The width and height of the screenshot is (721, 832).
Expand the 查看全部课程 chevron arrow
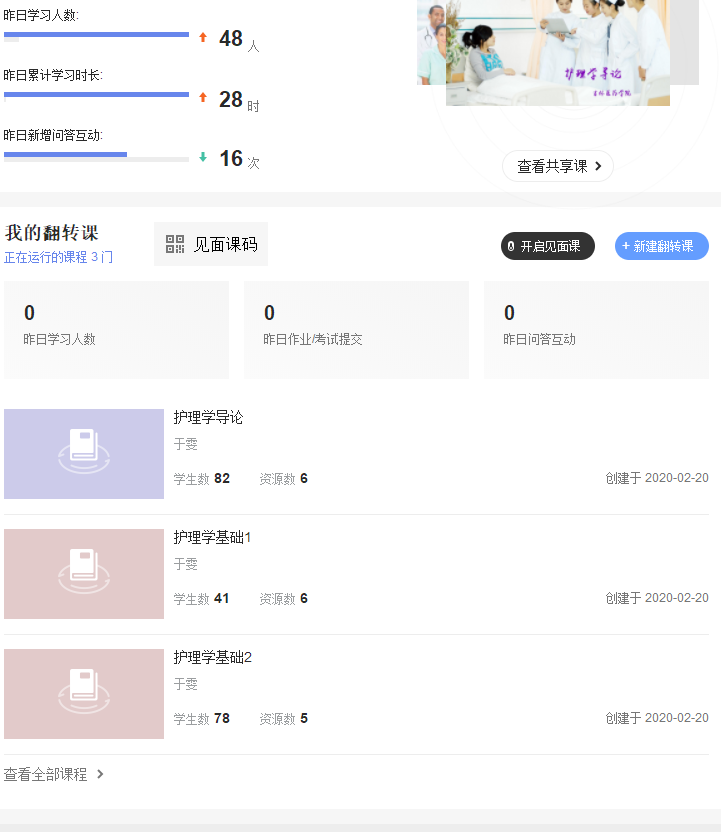100,774
